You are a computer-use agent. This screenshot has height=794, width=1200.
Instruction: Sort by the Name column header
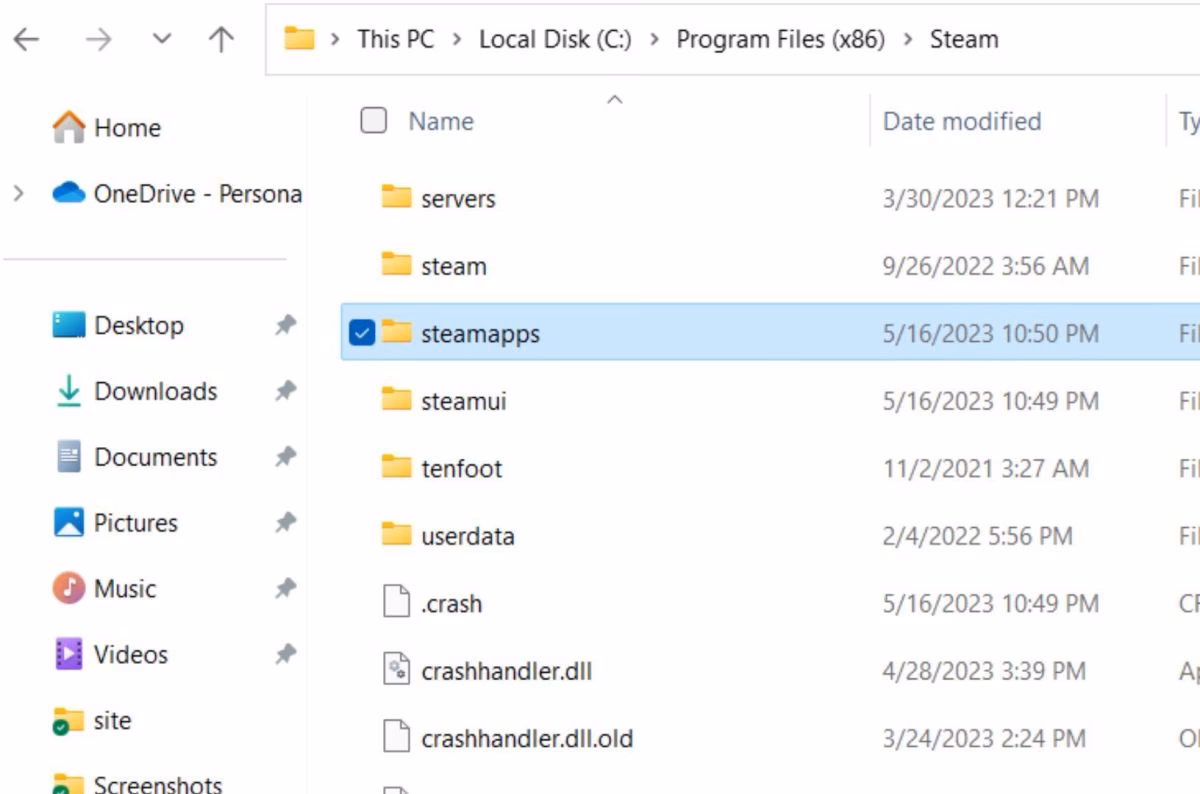[441, 121]
